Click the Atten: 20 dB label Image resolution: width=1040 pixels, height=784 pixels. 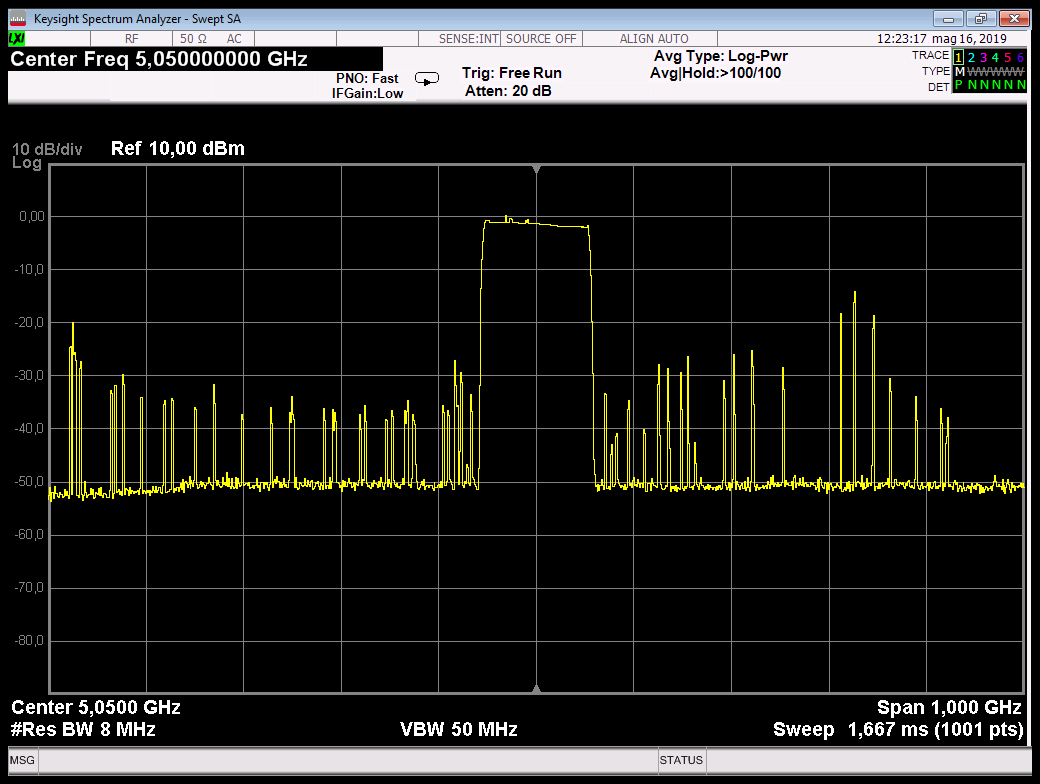(508, 91)
